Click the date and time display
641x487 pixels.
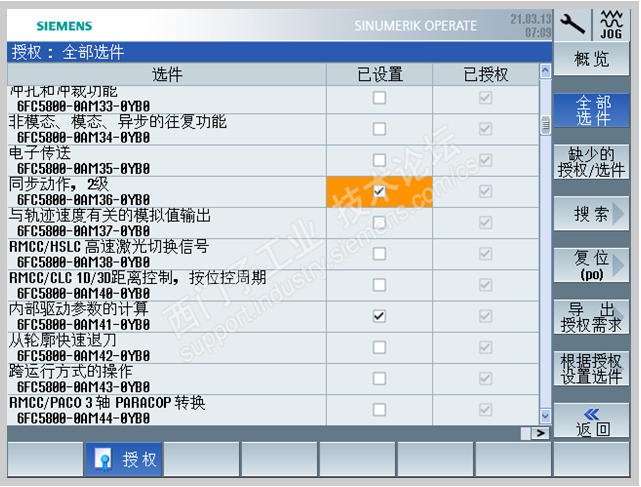(530, 25)
